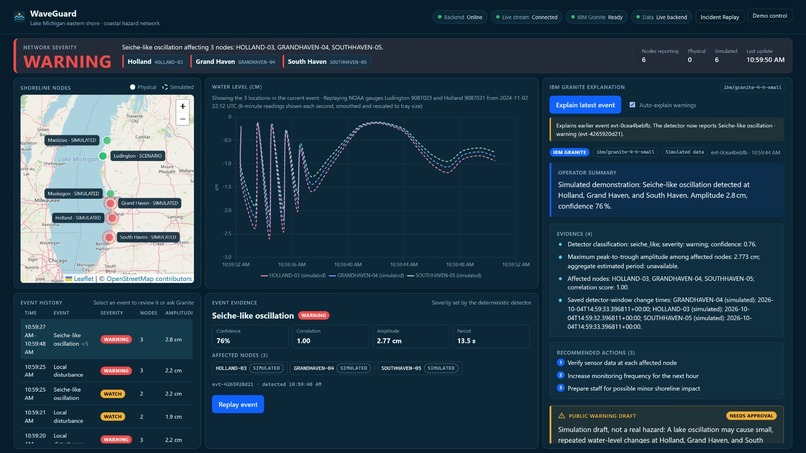Select the 10:59:21 Local disturbance watch row
806x453 pixels.
point(106,416)
